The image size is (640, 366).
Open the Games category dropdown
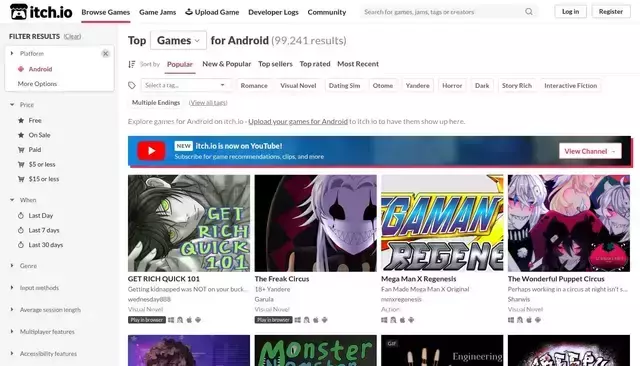click(x=178, y=40)
